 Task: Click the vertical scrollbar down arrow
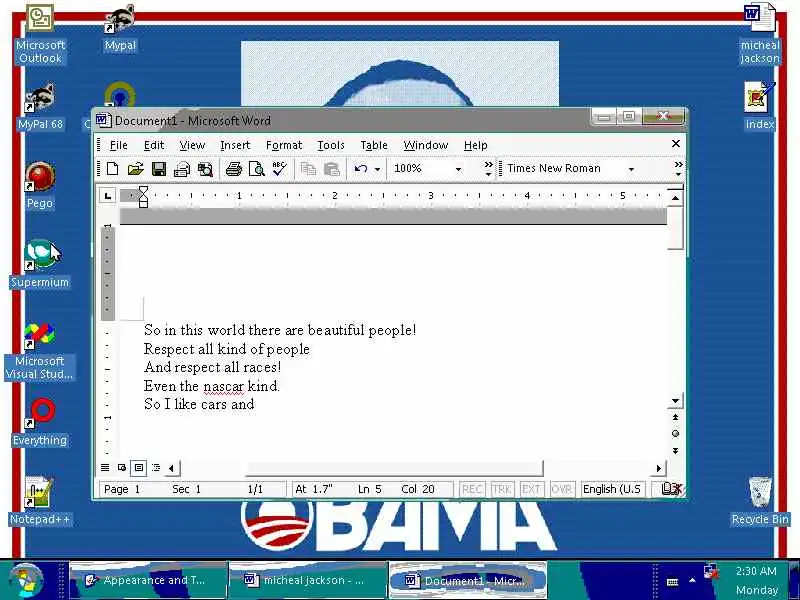pyautogui.click(x=675, y=401)
